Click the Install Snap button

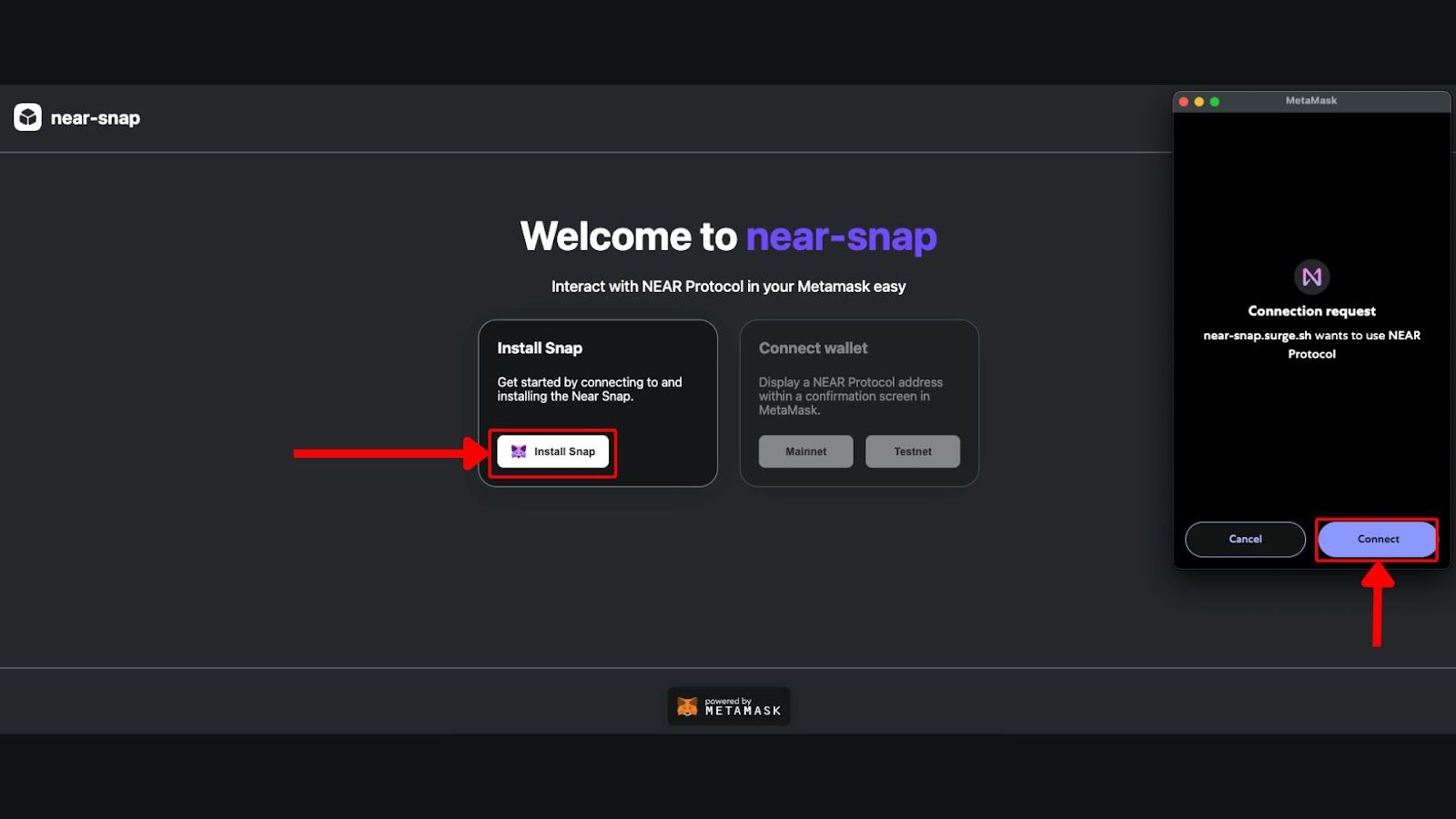(552, 451)
